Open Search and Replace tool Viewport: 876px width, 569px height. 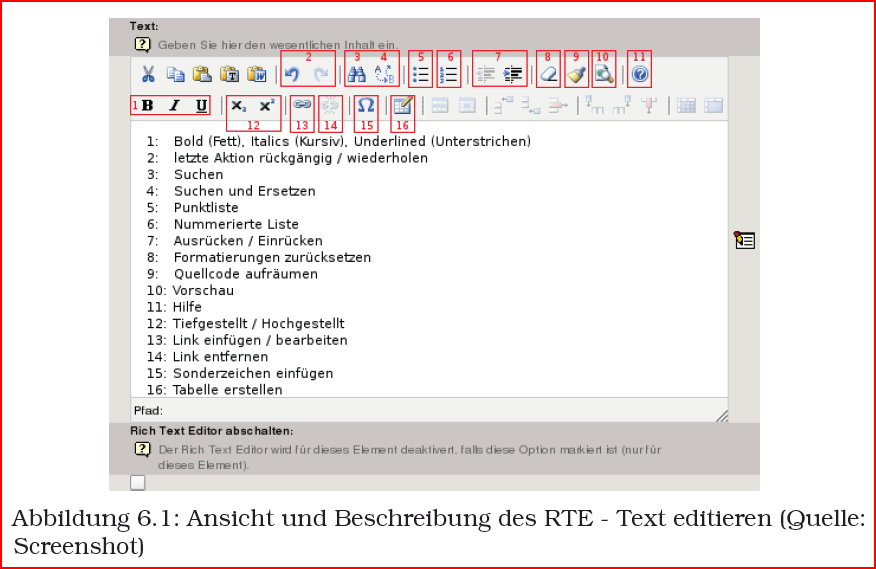[x=384, y=74]
